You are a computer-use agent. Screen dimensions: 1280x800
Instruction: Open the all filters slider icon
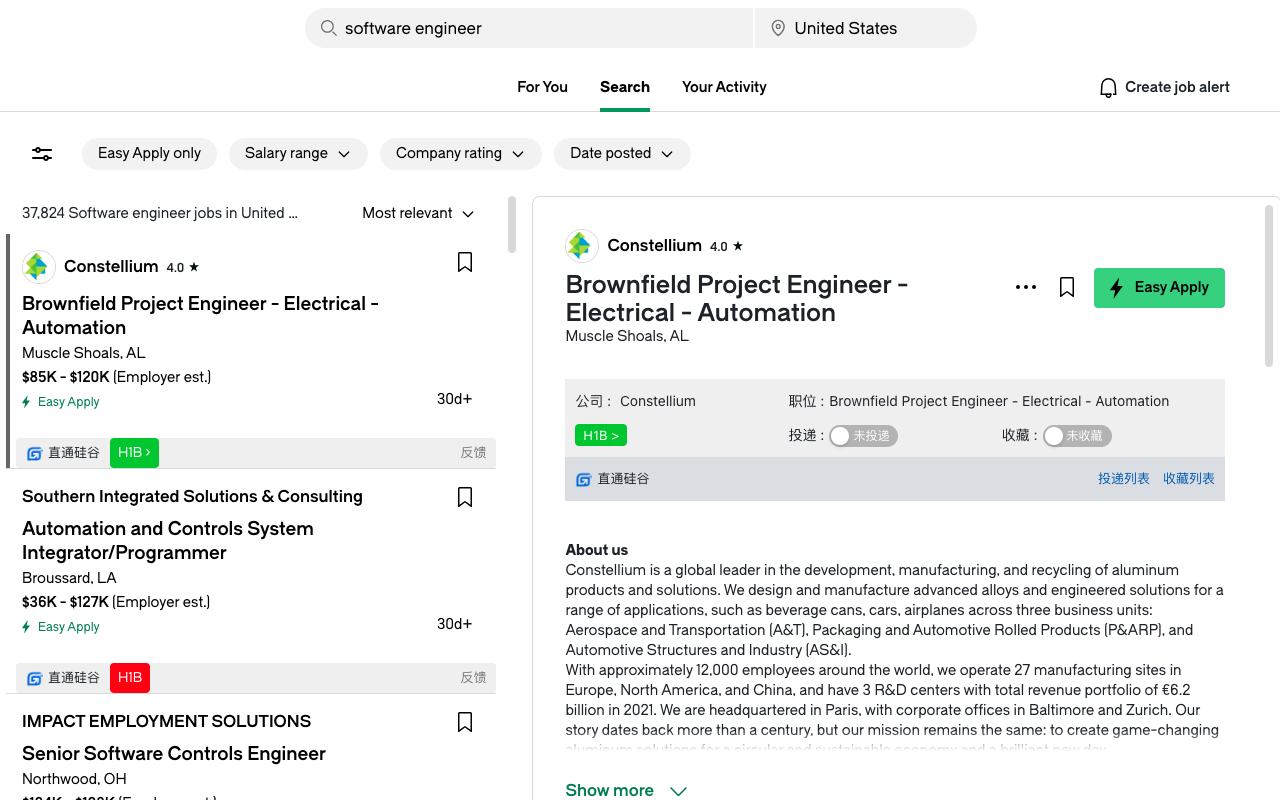click(42, 154)
